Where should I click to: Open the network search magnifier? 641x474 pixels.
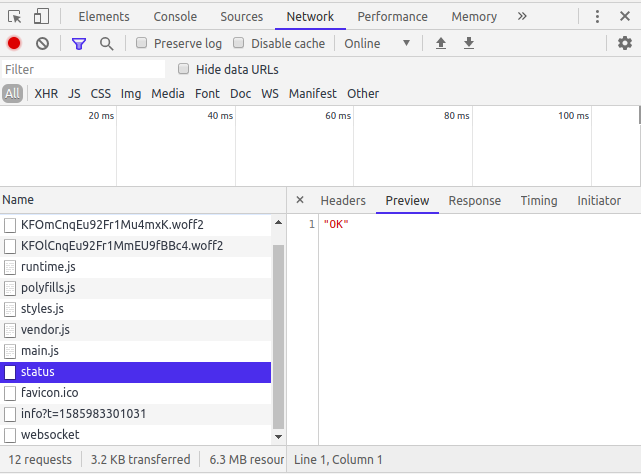tap(107, 43)
